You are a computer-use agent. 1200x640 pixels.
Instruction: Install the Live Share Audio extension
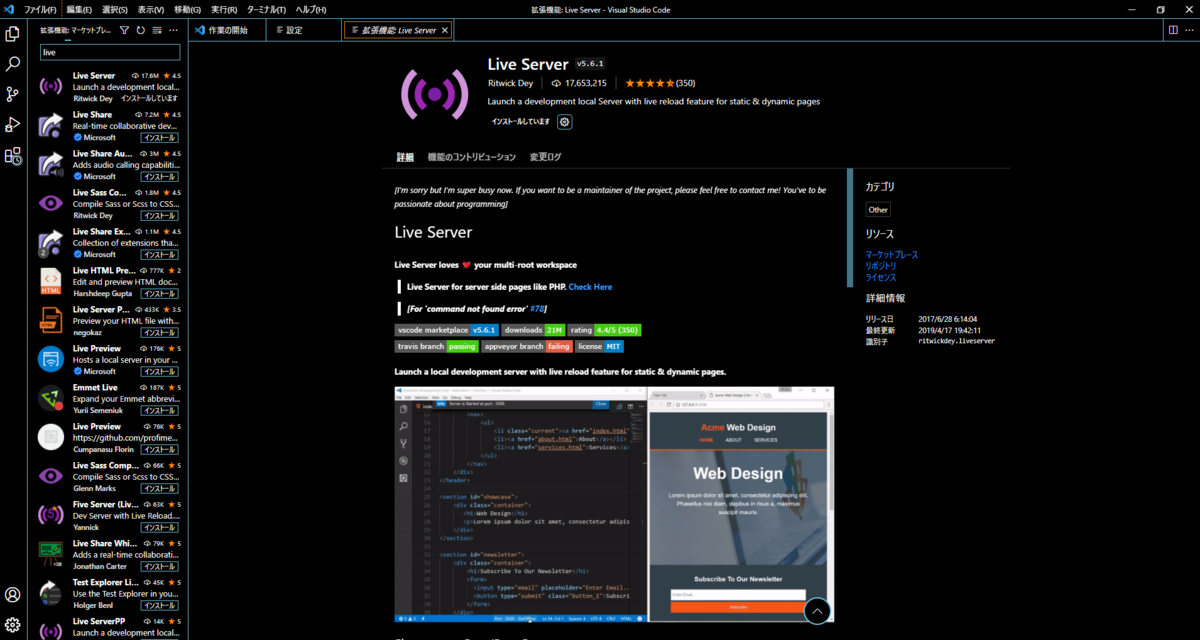pos(159,176)
